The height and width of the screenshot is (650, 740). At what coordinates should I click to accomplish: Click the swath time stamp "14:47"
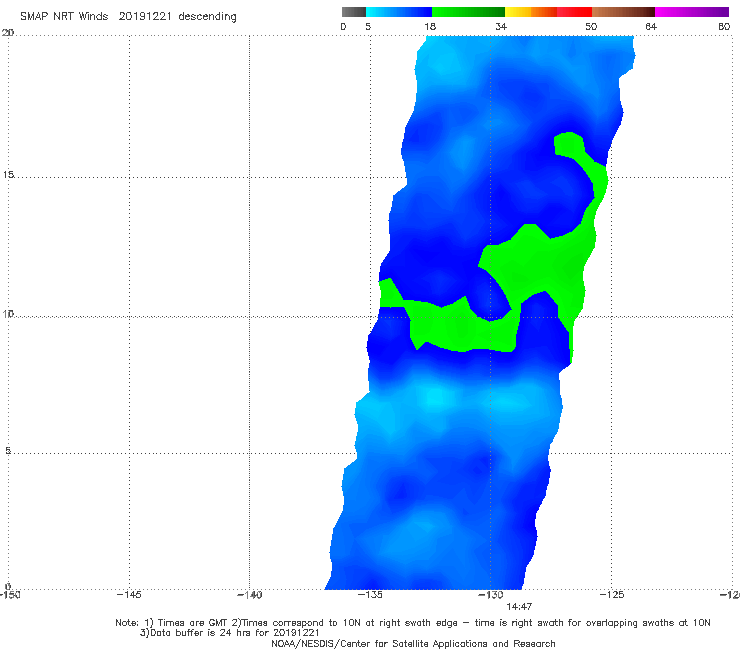click(519, 607)
